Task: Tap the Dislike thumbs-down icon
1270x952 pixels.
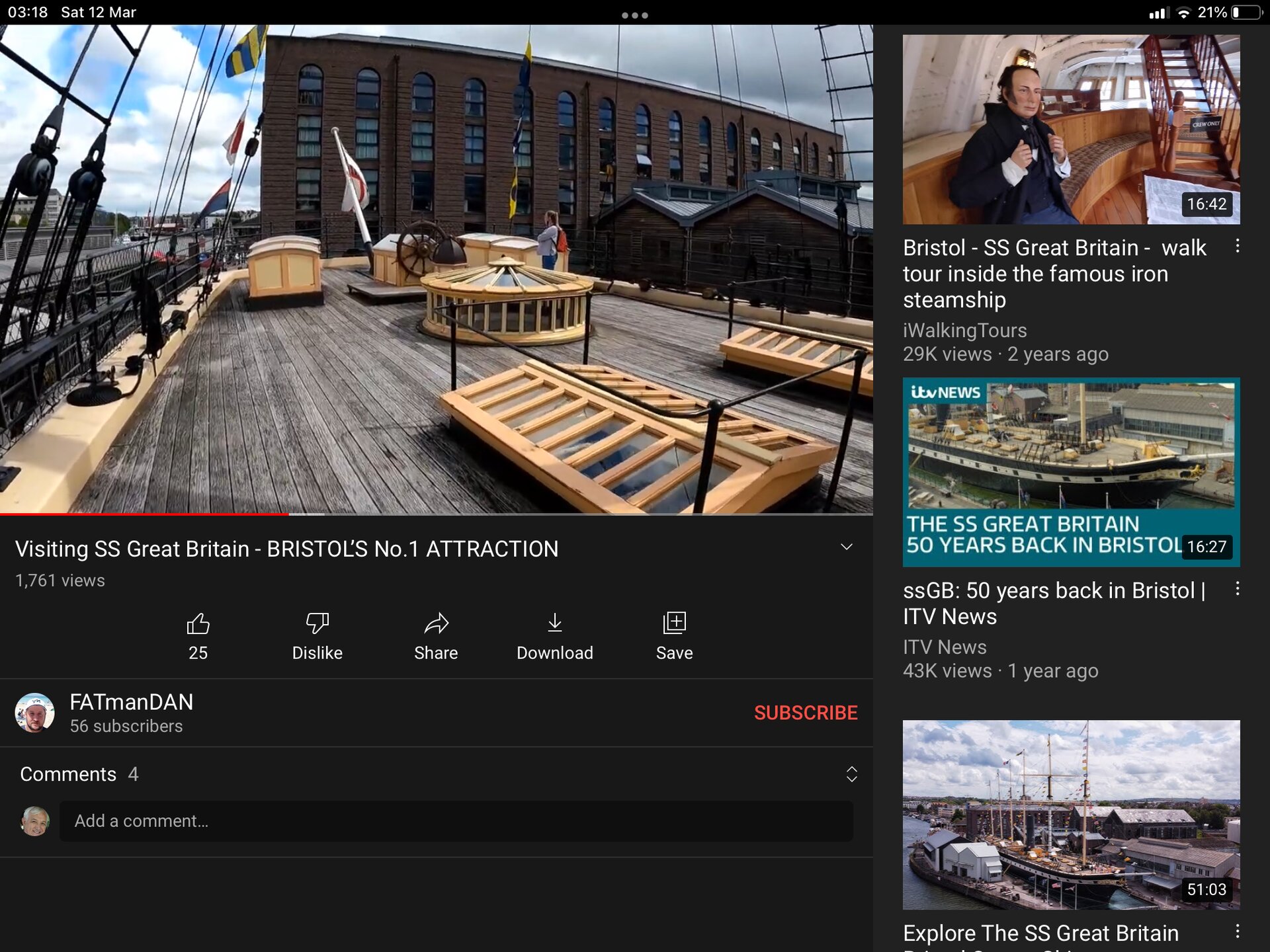Action: 317,623
